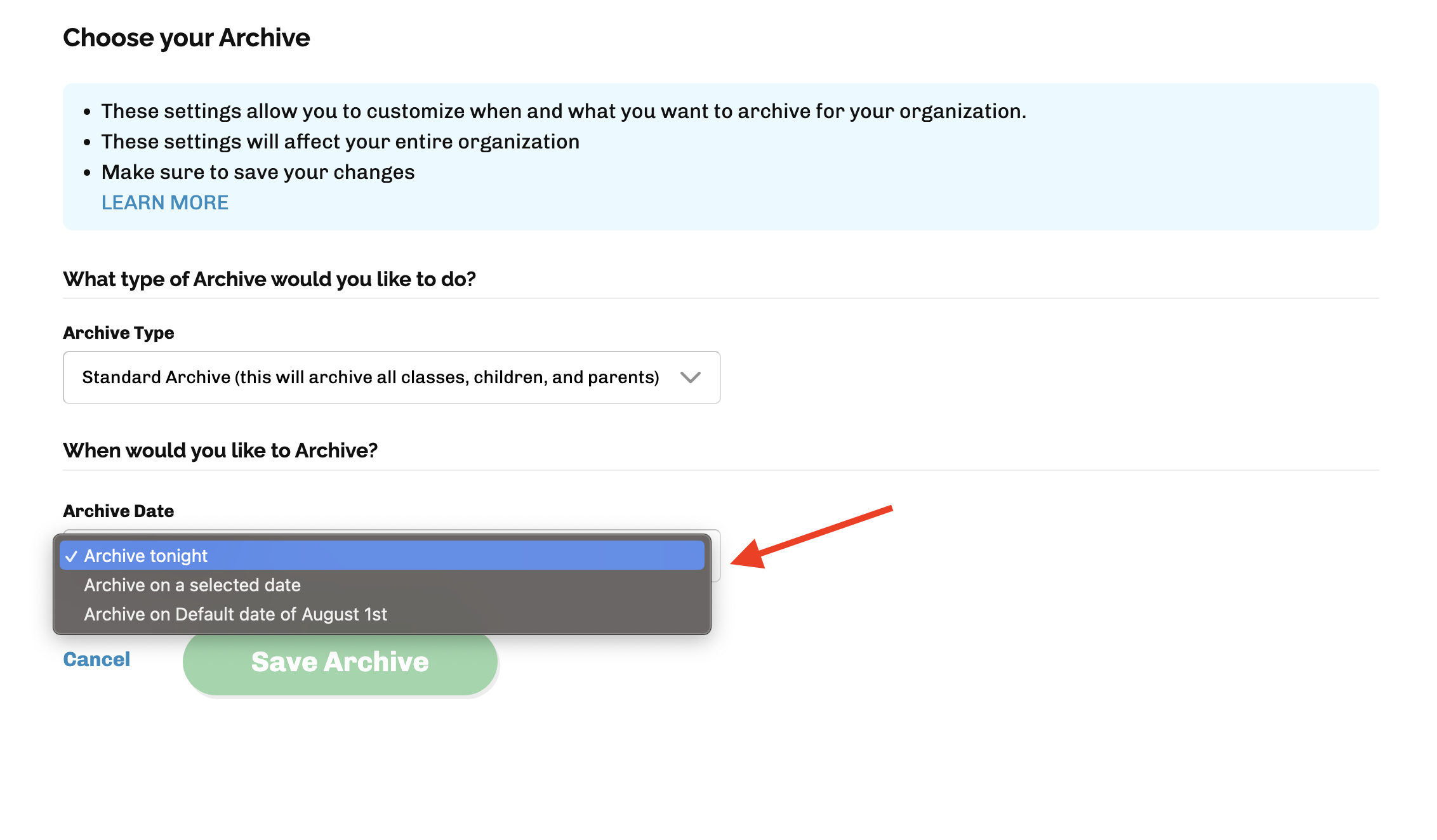Click the Choose your Archive title

coord(186,37)
